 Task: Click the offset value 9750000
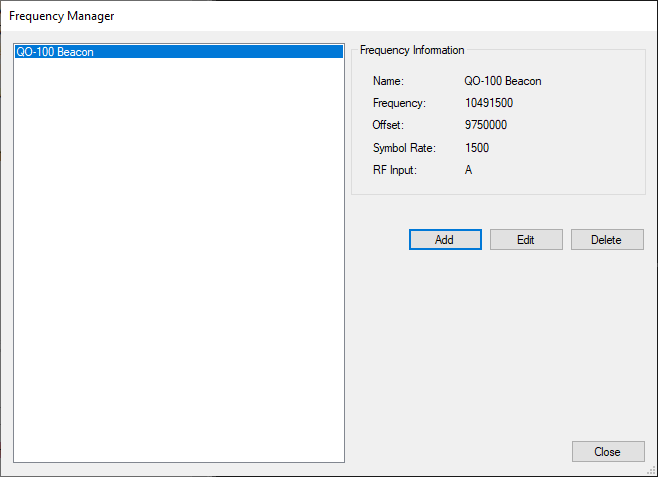pyautogui.click(x=486, y=125)
